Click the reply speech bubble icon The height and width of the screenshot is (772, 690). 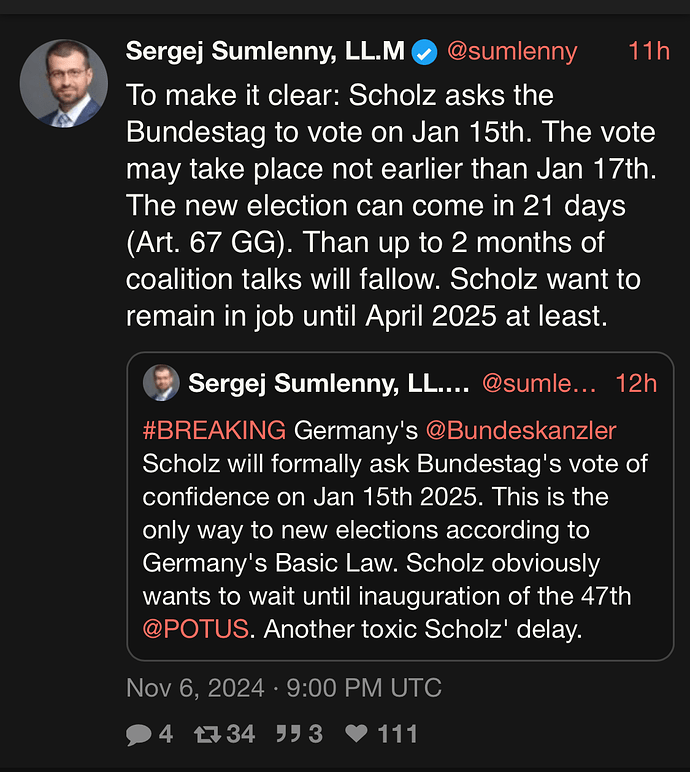pyautogui.click(x=138, y=735)
